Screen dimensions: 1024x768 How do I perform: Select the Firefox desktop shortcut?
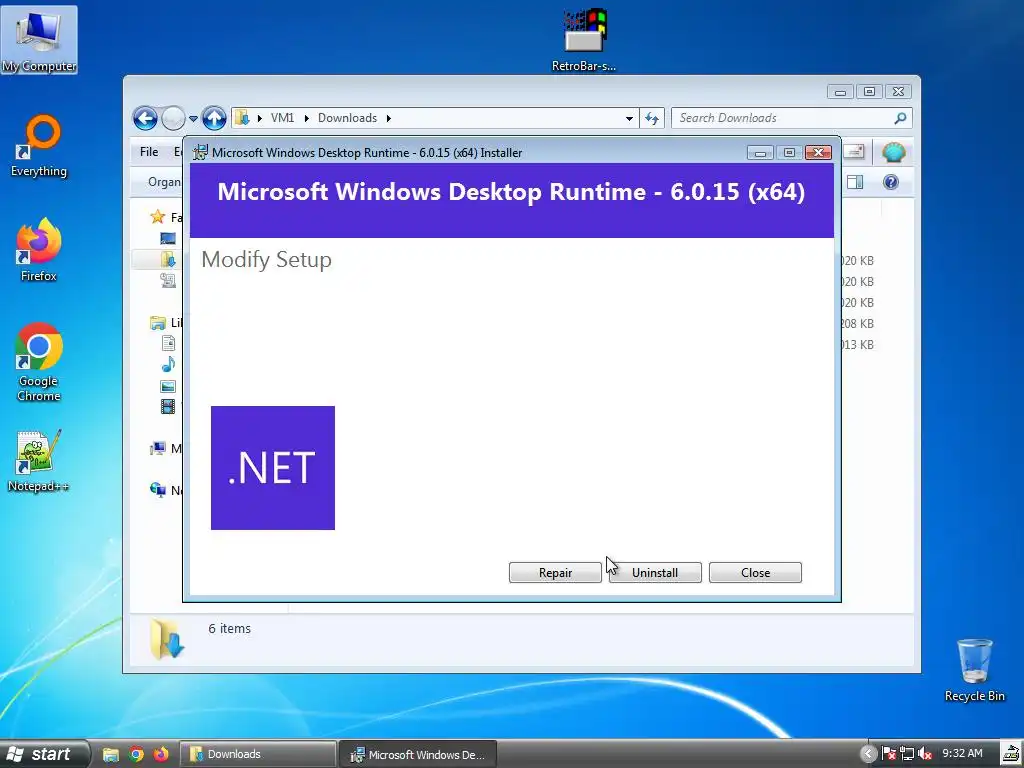(x=39, y=250)
